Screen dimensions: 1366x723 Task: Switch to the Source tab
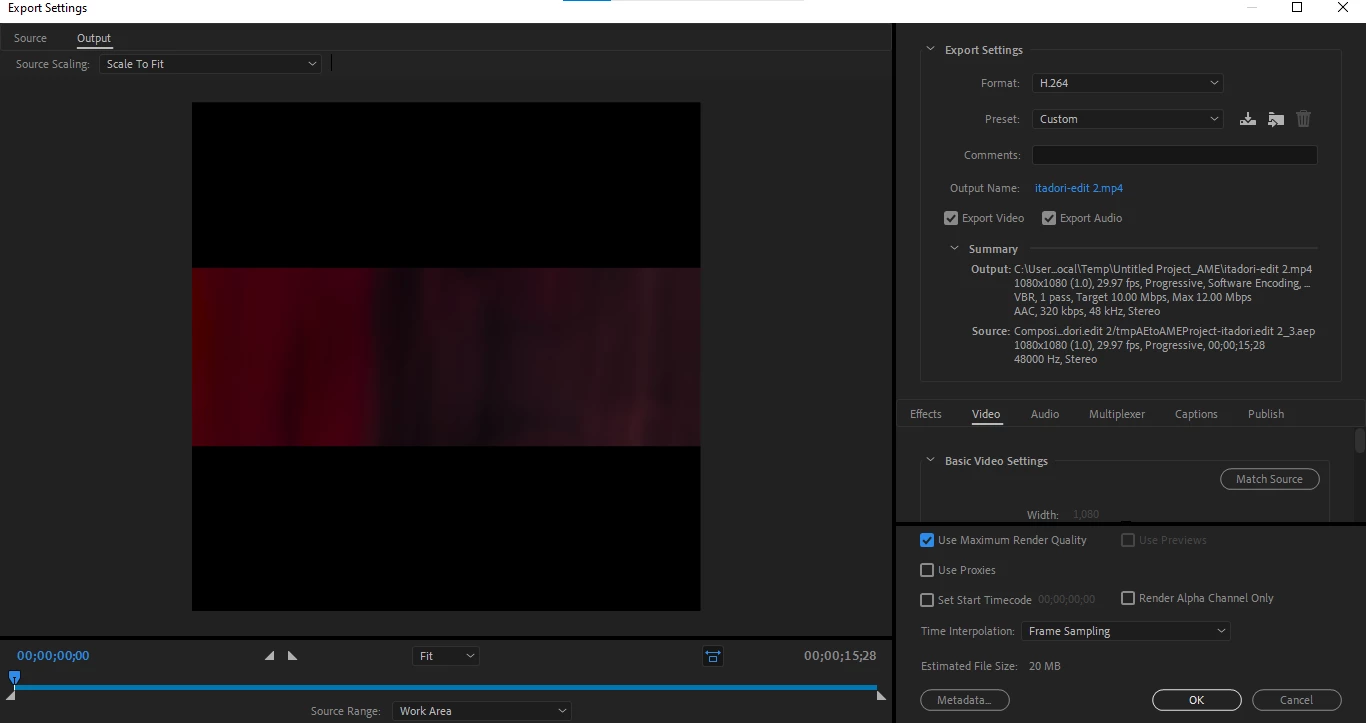[x=30, y=38]
